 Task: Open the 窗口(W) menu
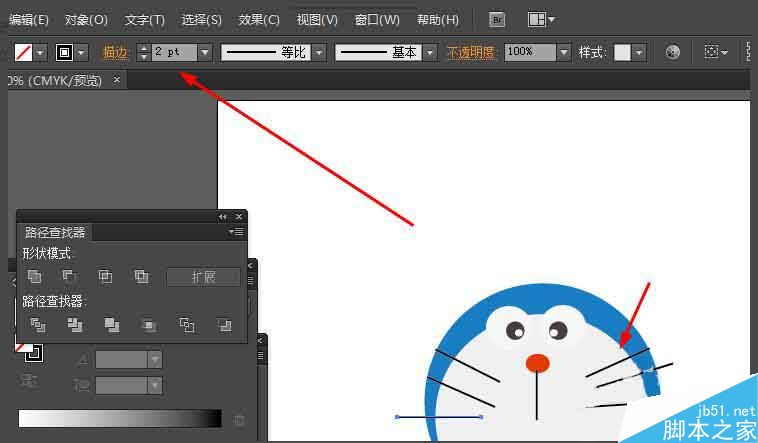click(x=377, y=20)
